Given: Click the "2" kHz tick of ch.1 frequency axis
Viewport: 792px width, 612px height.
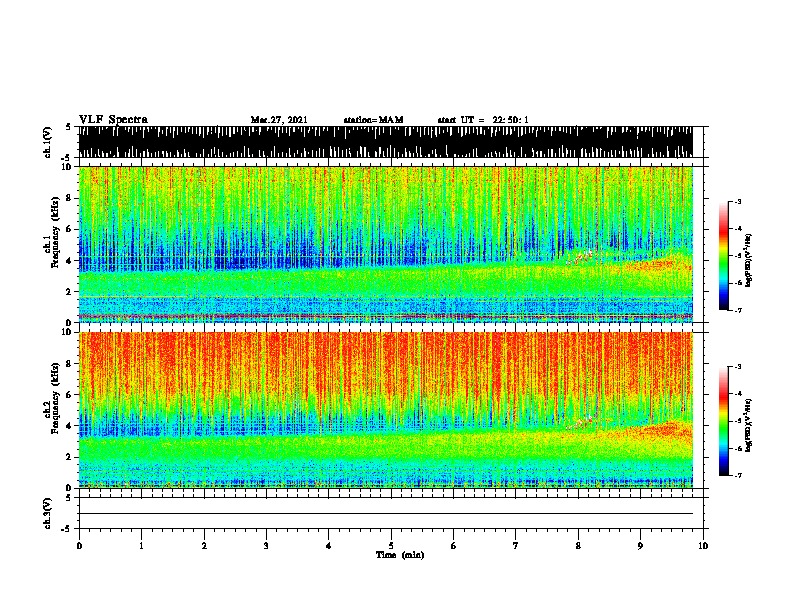Looking at the screenshot, I should [x=70, y=291].
